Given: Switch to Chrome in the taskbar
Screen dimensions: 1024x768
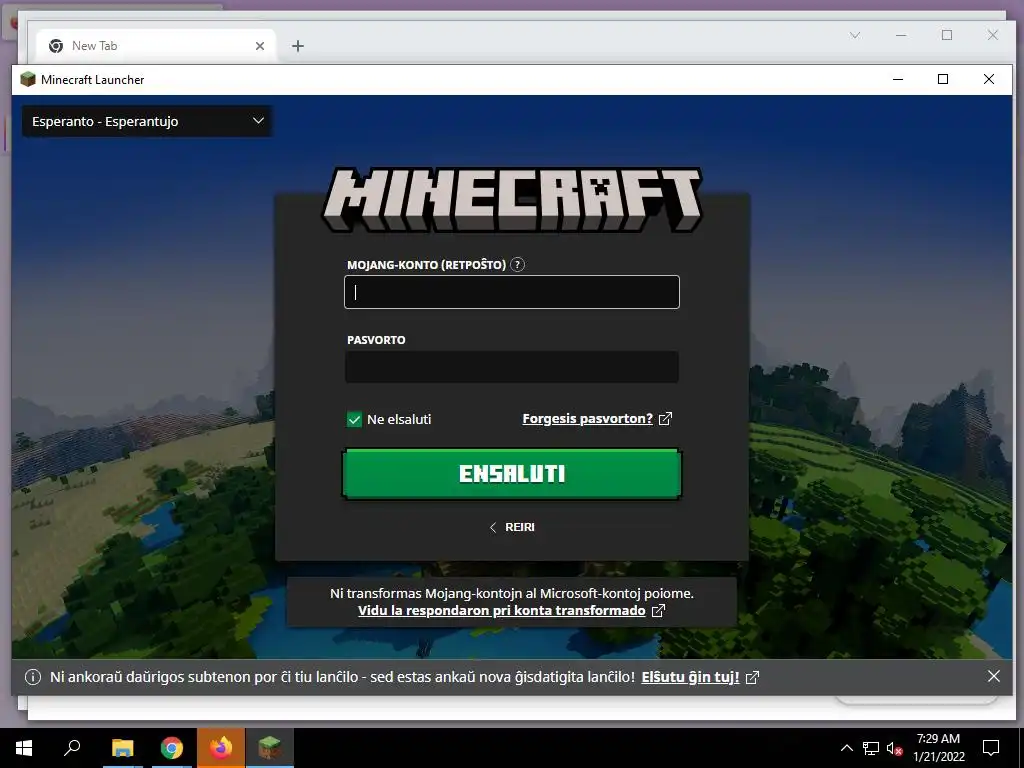Looking at the screenshot, I should (x=172, y=748).
